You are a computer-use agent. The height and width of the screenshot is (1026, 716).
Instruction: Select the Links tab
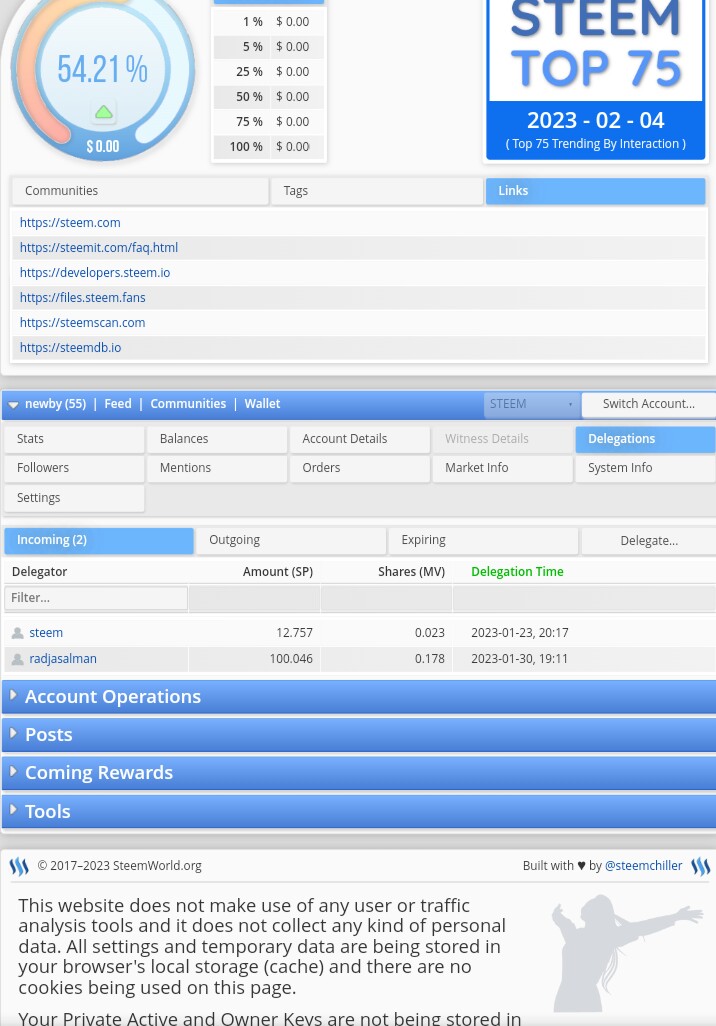(596, 191)
